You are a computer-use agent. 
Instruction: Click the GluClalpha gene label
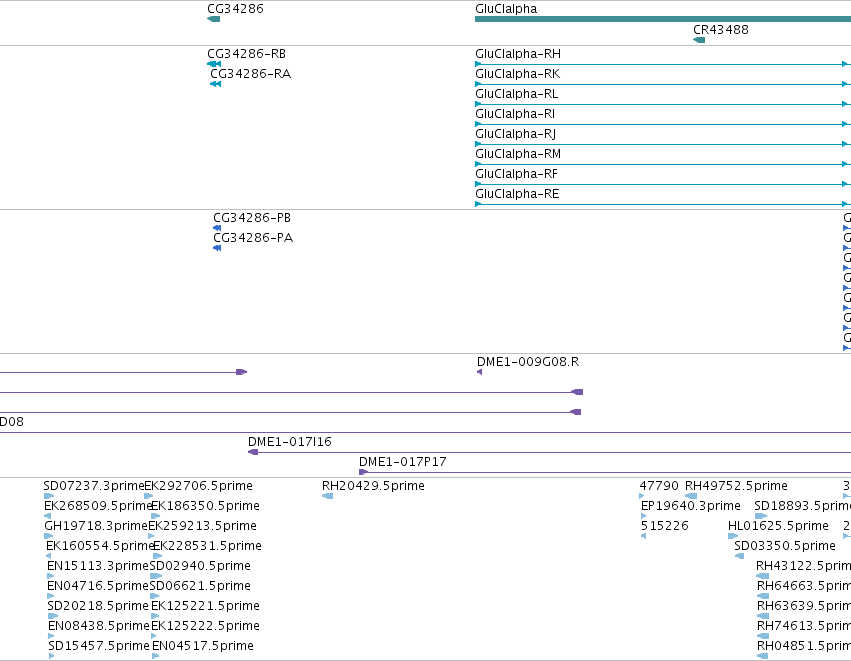coord(506,9)
